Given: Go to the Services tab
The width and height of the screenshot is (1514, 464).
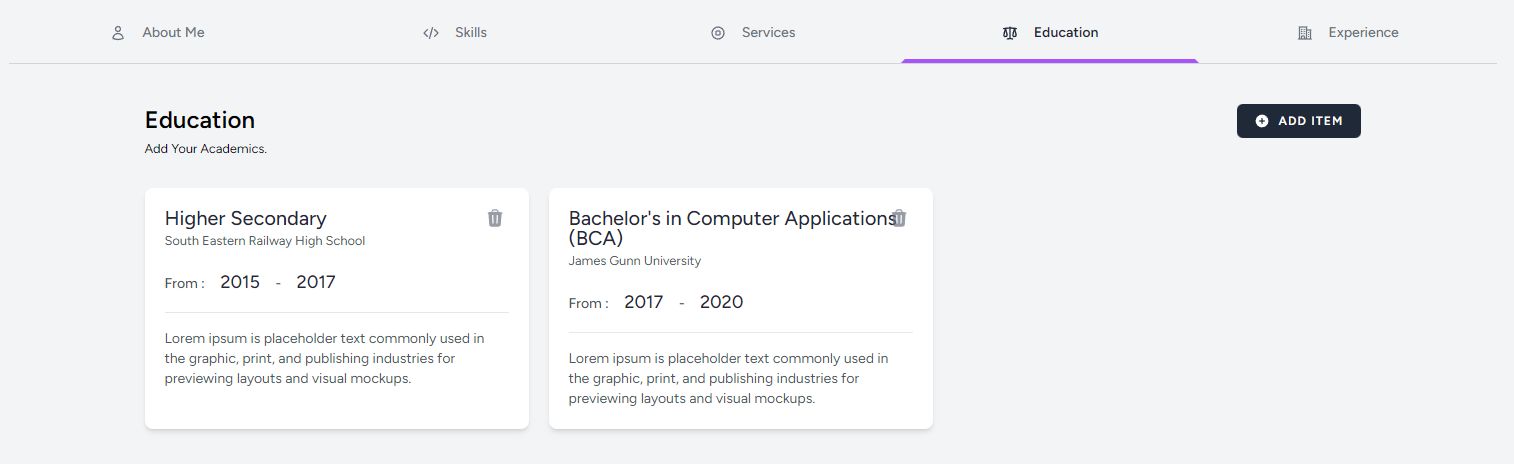Looking at the screenshot, I should [x=753, y=33].
